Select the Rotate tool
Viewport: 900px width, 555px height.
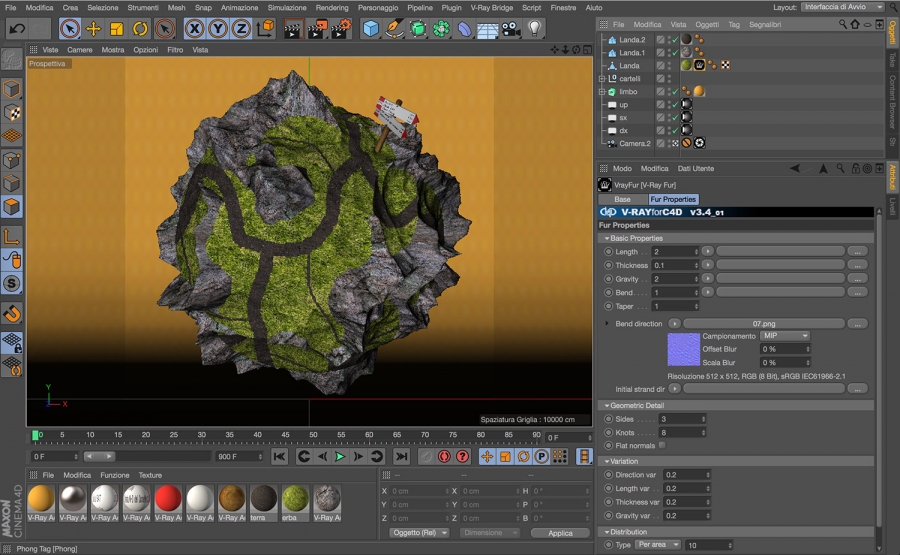coord(140,29)
